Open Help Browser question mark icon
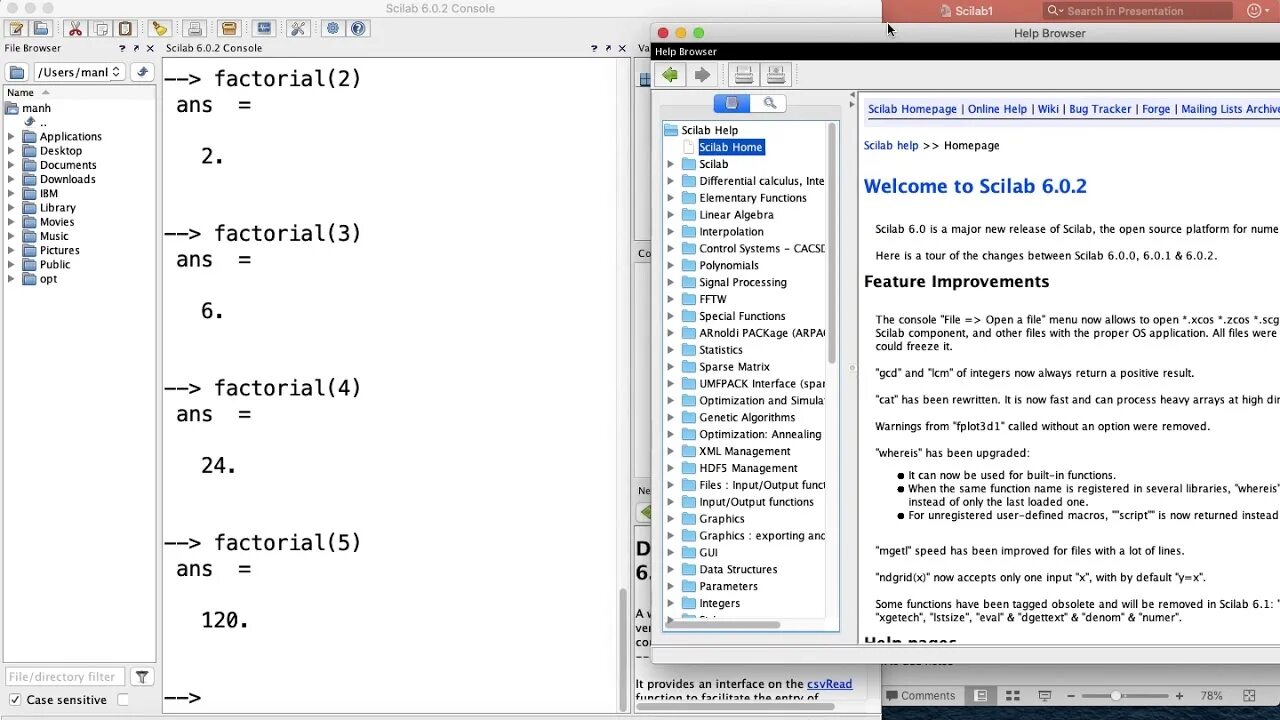This screenshot has height=720, width=1280. coord(358,29)
